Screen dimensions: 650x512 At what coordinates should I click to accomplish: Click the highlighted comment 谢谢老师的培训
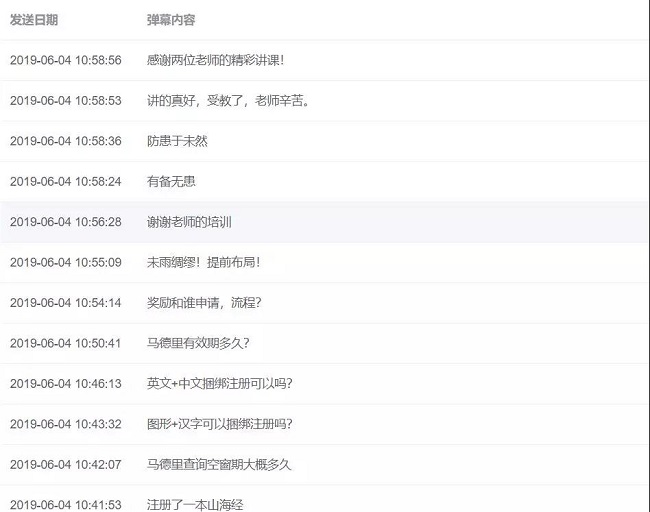coord(190,222)
